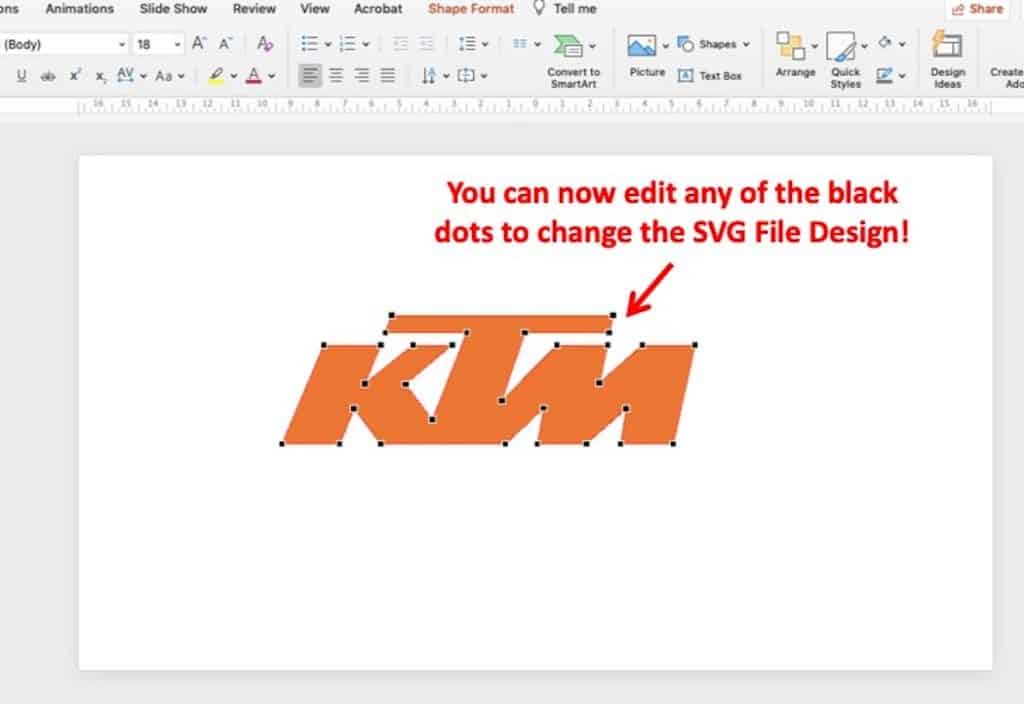Open the font size dropdown
Viewport: 1024px width, 704px height.
coord(175,44)
